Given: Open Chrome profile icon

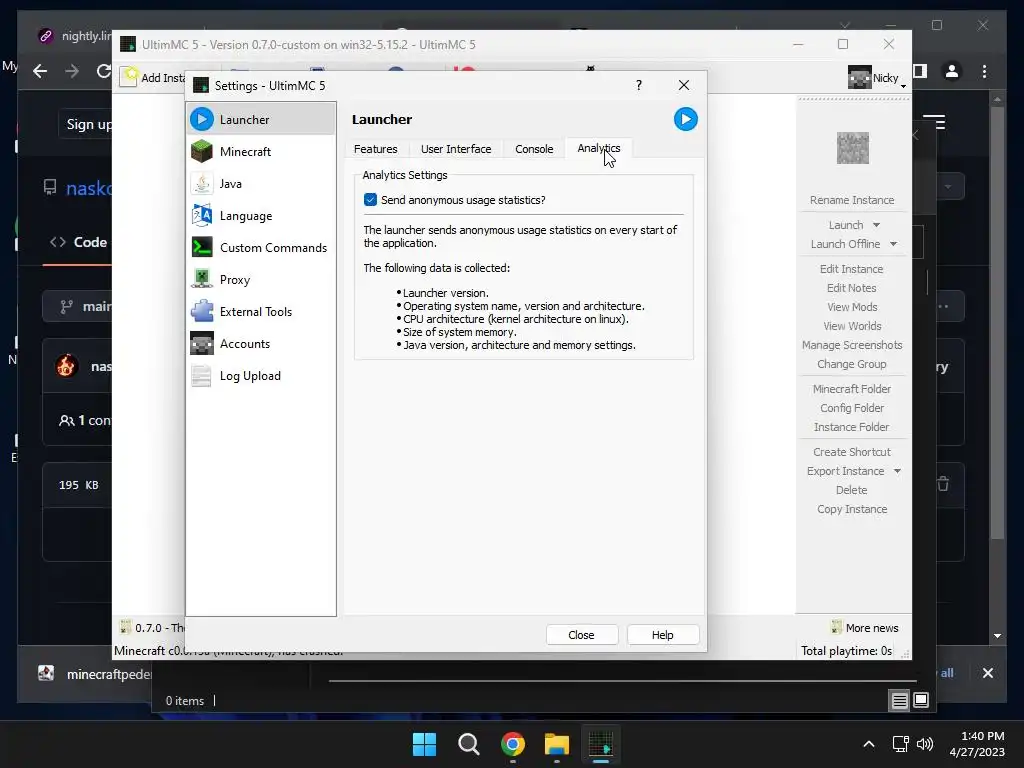Looking at the screenshot, I should (952, 71).
